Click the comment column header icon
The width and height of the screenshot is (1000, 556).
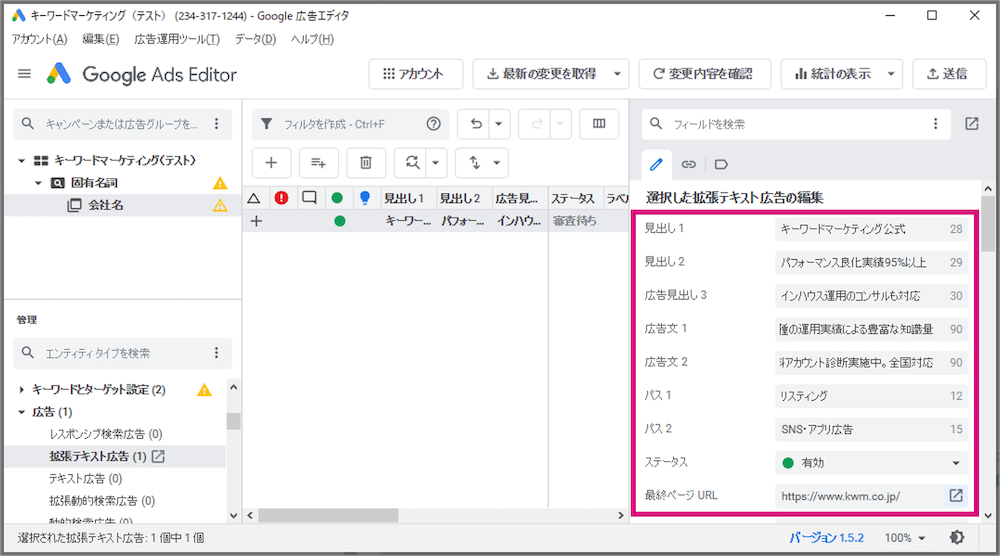pos(309,198)
